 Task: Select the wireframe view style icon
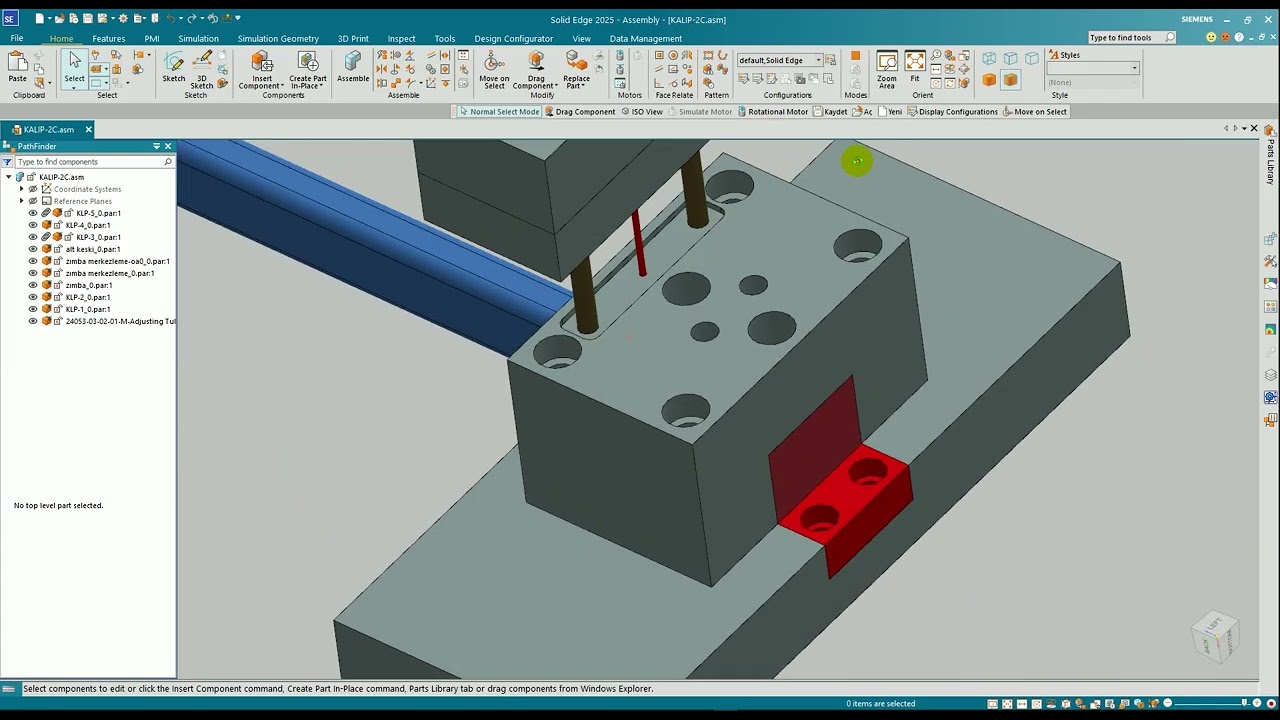click(989, 59)
